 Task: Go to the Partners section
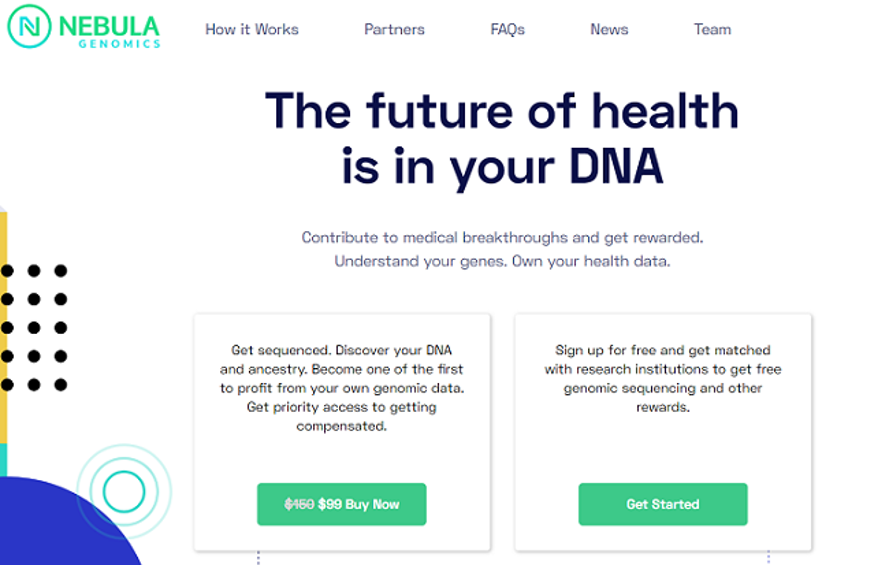pyautogui.click(x=394, y=29)
